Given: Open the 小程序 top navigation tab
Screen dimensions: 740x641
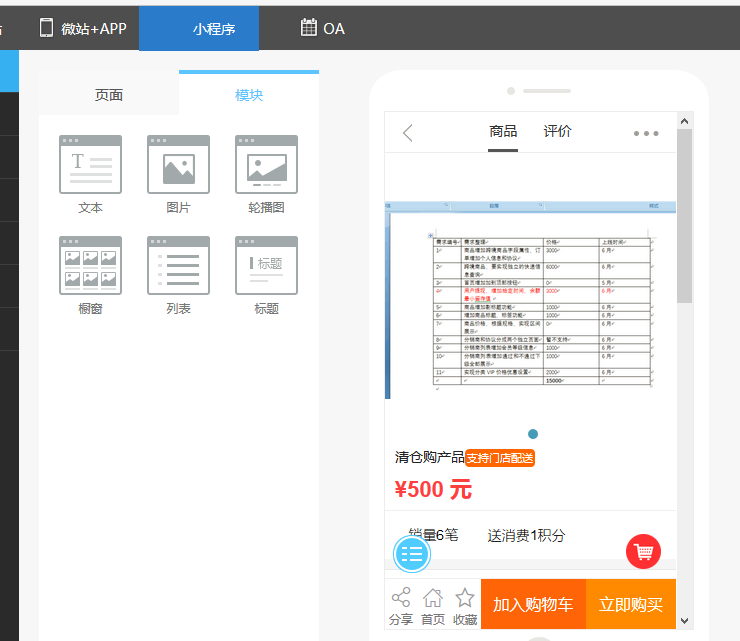Looking at the screenshot, I should click(x=199, y=28).
